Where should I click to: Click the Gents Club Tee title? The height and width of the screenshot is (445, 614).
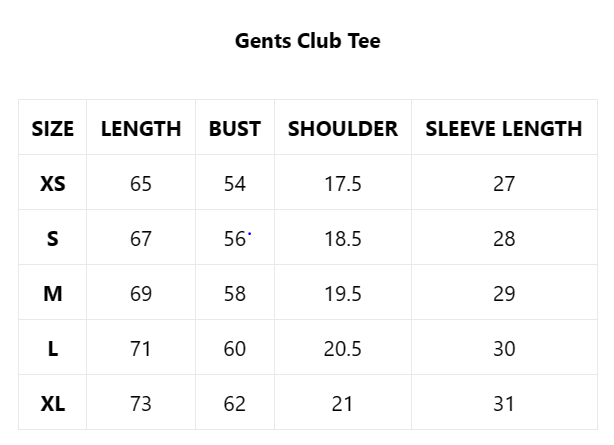307,41
